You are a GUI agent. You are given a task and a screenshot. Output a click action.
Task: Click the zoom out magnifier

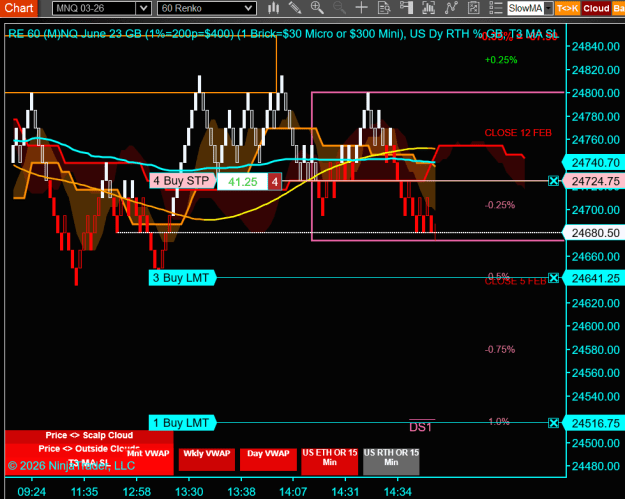[x=339, y=8]
